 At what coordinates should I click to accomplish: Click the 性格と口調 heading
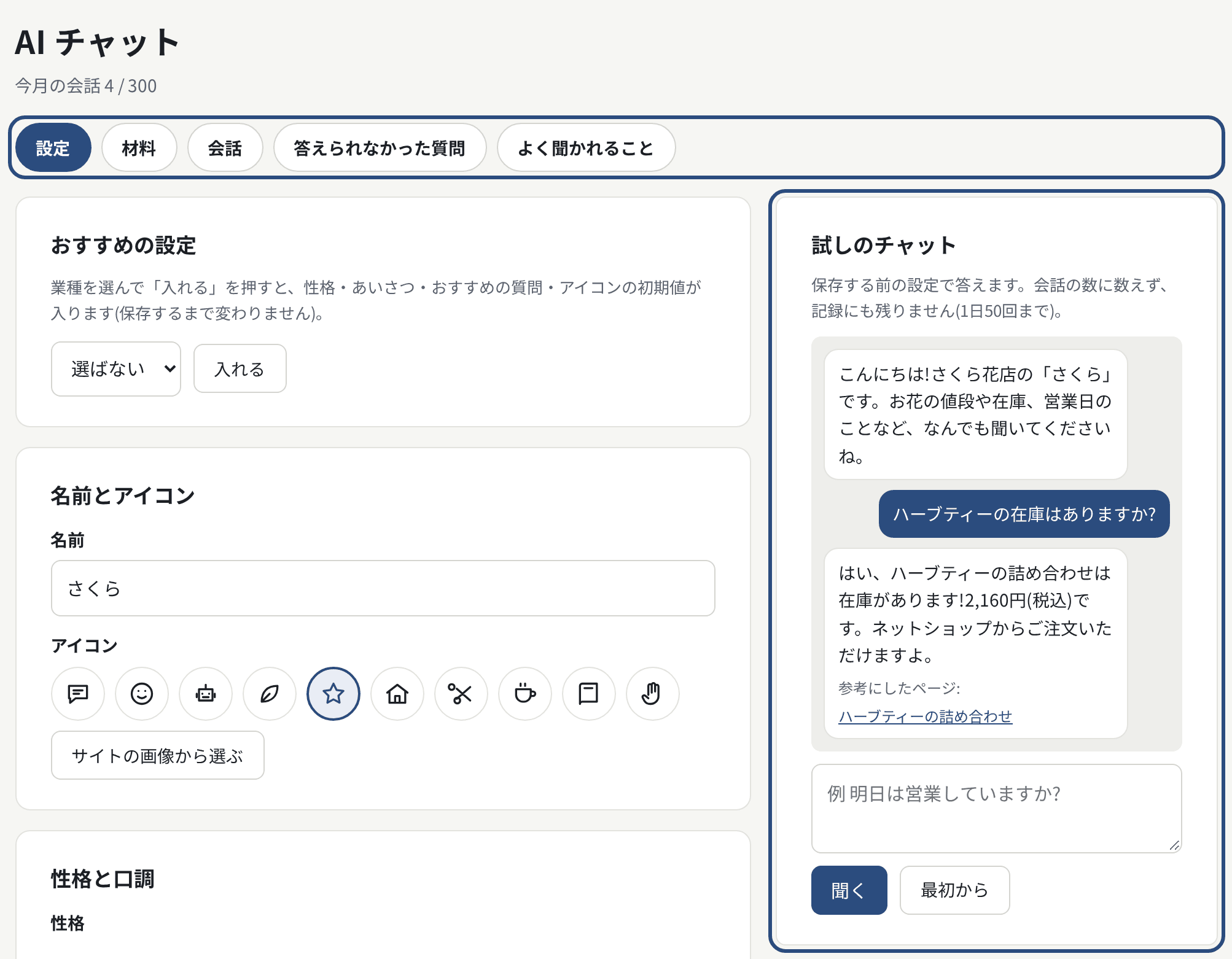pos(103,879)
